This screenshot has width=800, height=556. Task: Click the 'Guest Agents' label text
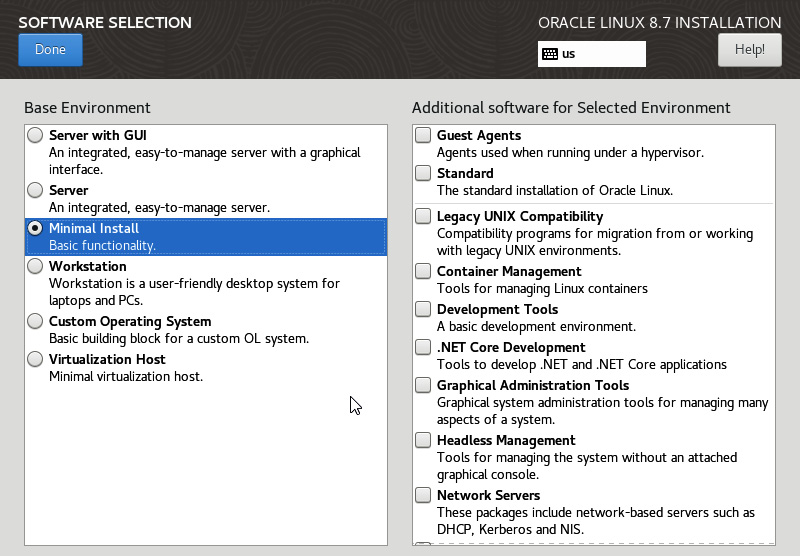pos(479,135)
